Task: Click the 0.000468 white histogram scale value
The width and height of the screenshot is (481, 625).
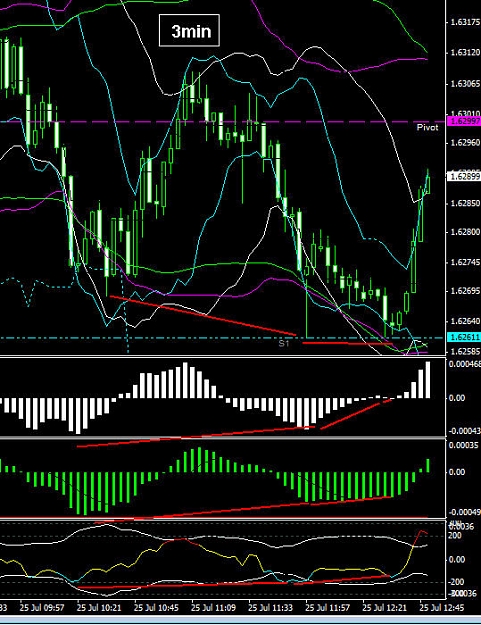Action: coord(464,364)
